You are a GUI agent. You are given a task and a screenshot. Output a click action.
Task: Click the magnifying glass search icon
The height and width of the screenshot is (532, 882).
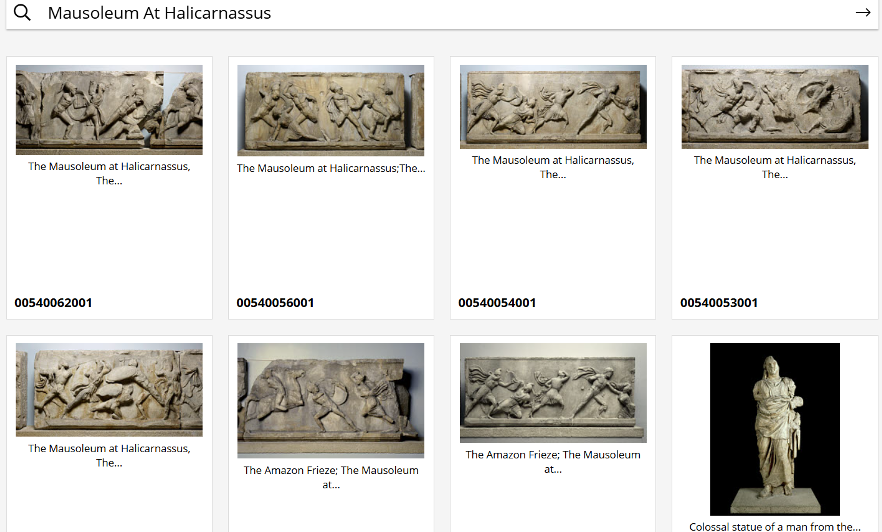coord(22,12)
